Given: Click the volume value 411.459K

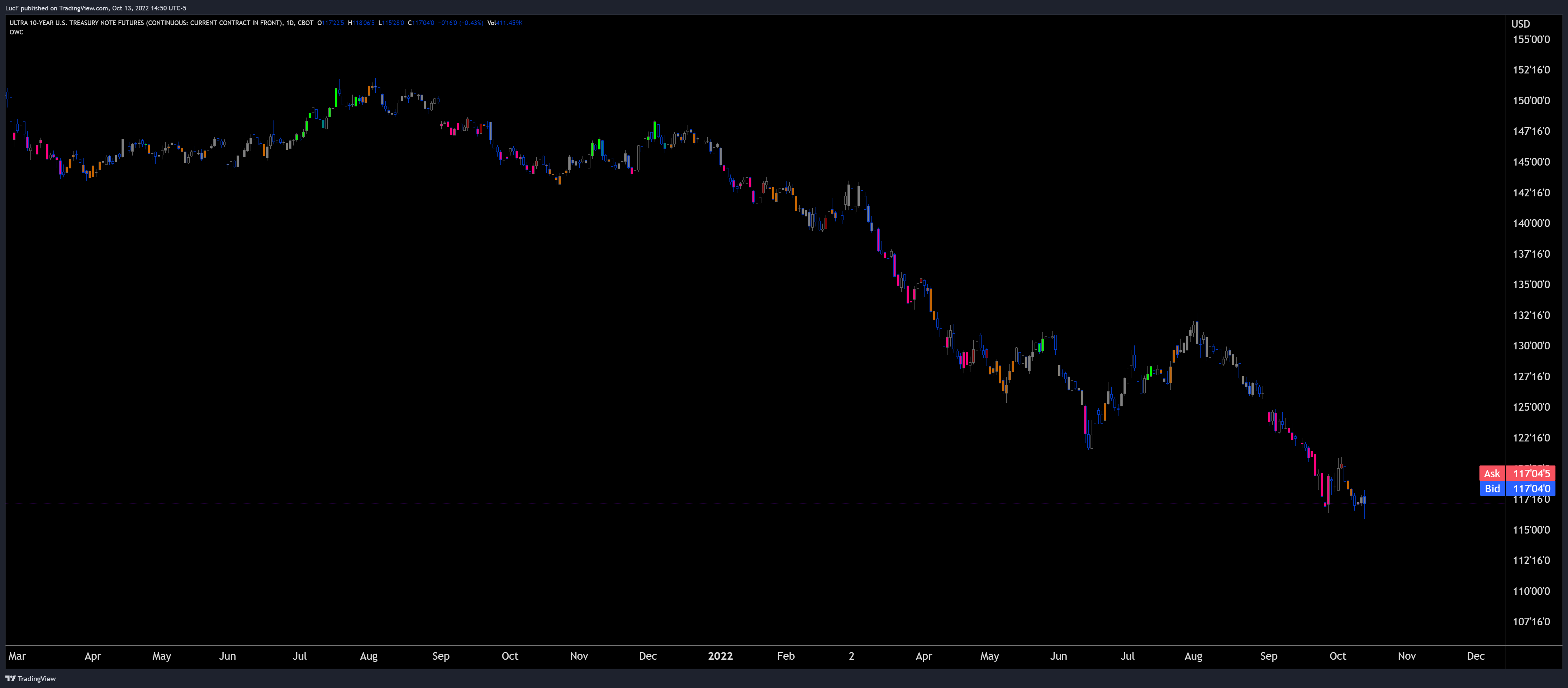Looking at the screenshot, I should click(509, 23).
